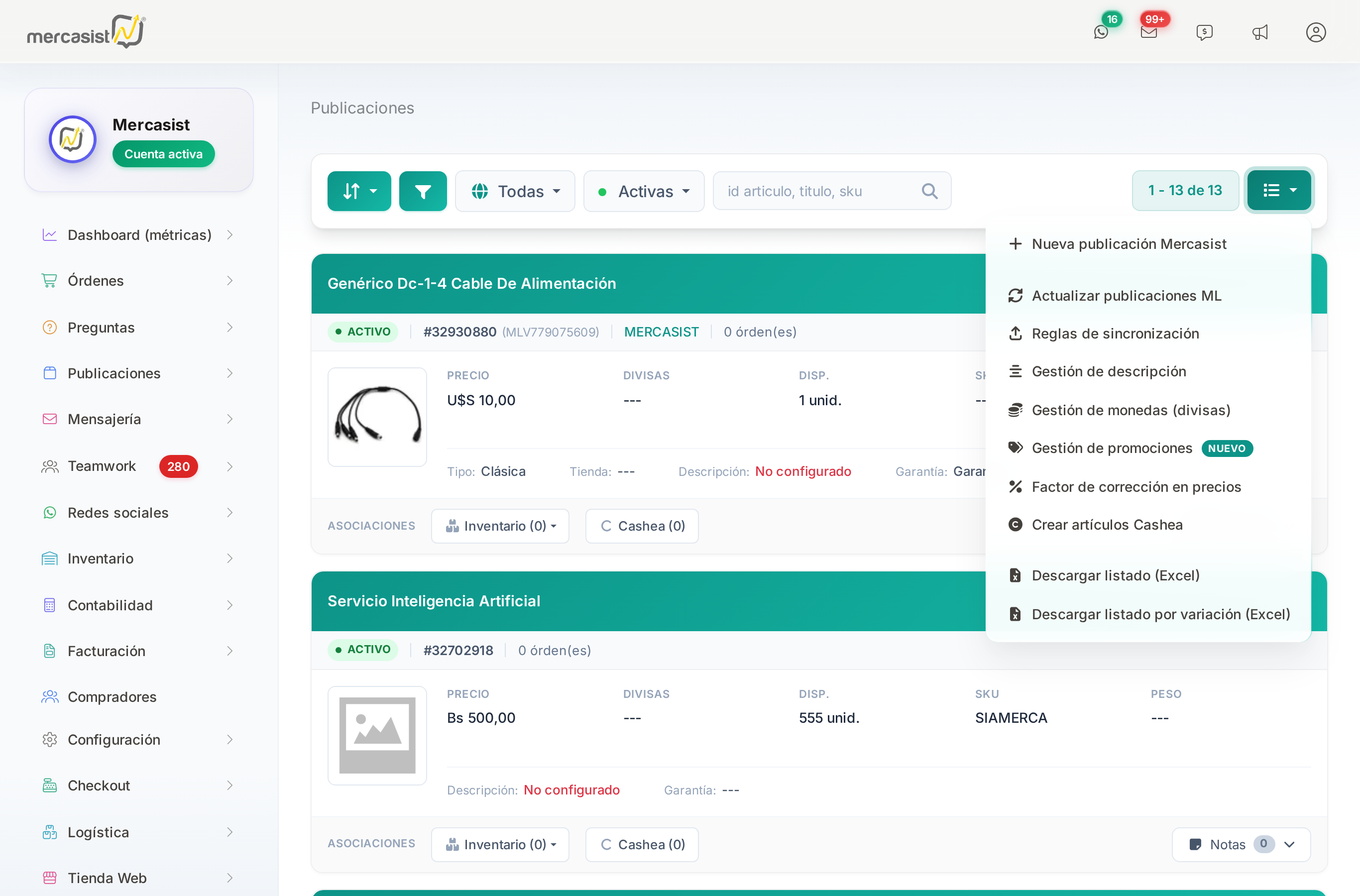Open the sort order dropdown
The height and width of the screenshot is (896, 1360).
(359, 191)
